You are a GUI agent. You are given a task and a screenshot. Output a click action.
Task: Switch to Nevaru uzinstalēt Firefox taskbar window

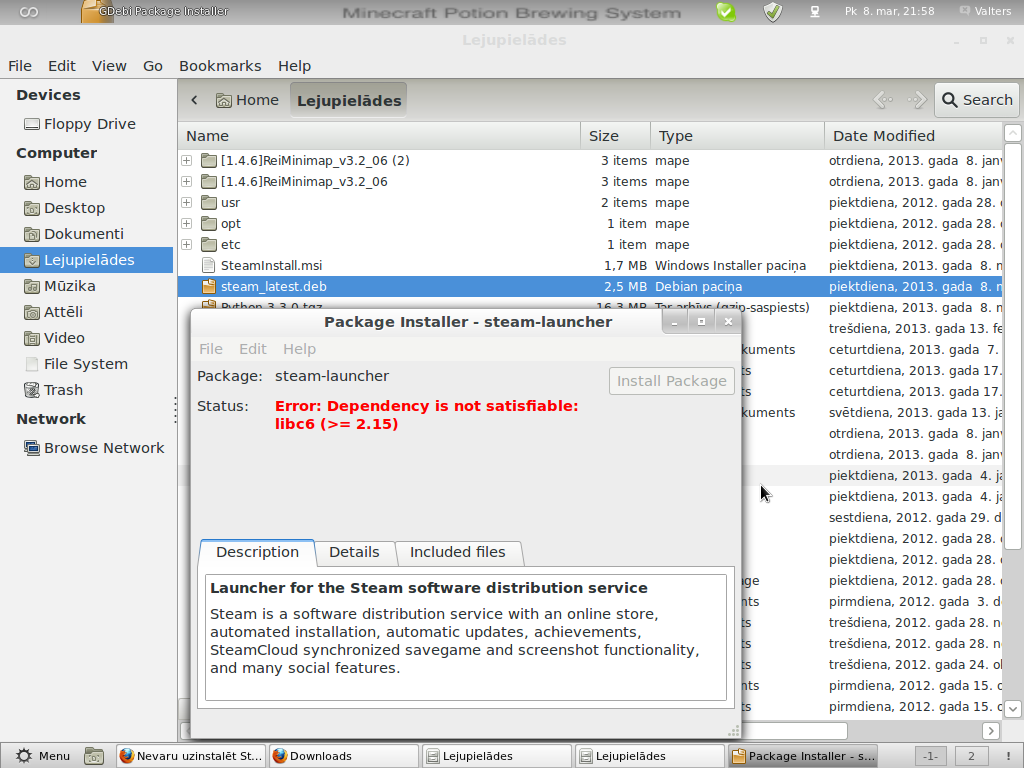click(191, 756)
